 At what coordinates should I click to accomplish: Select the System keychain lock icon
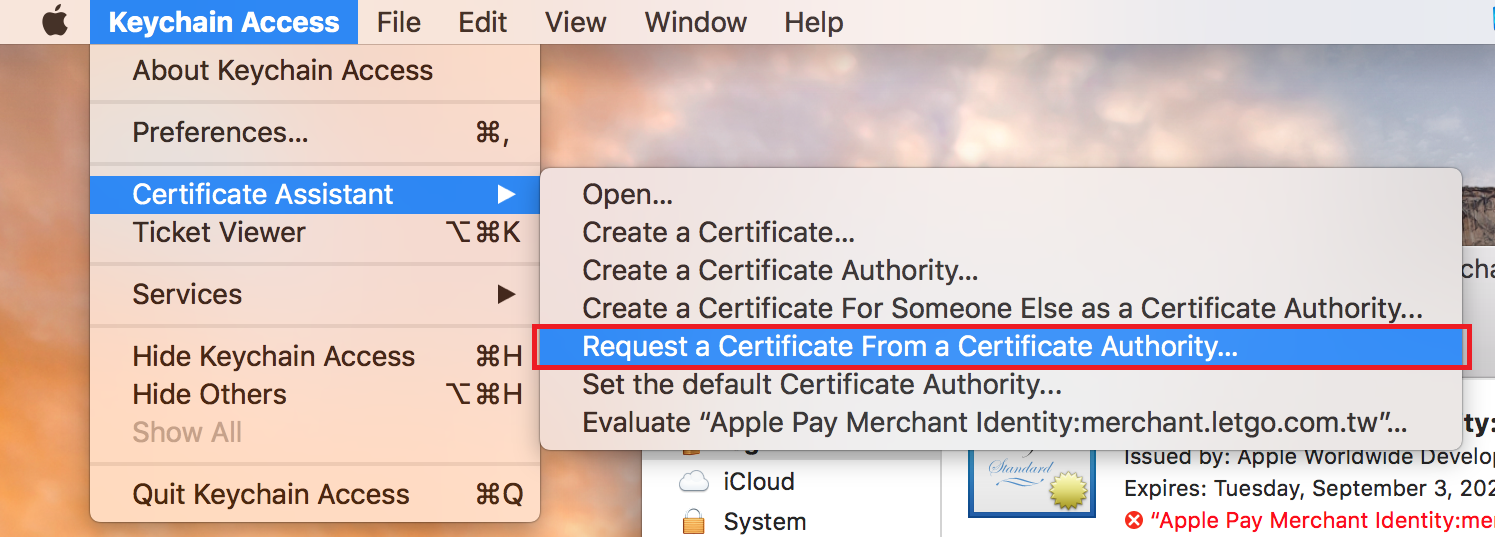point(693,522)
